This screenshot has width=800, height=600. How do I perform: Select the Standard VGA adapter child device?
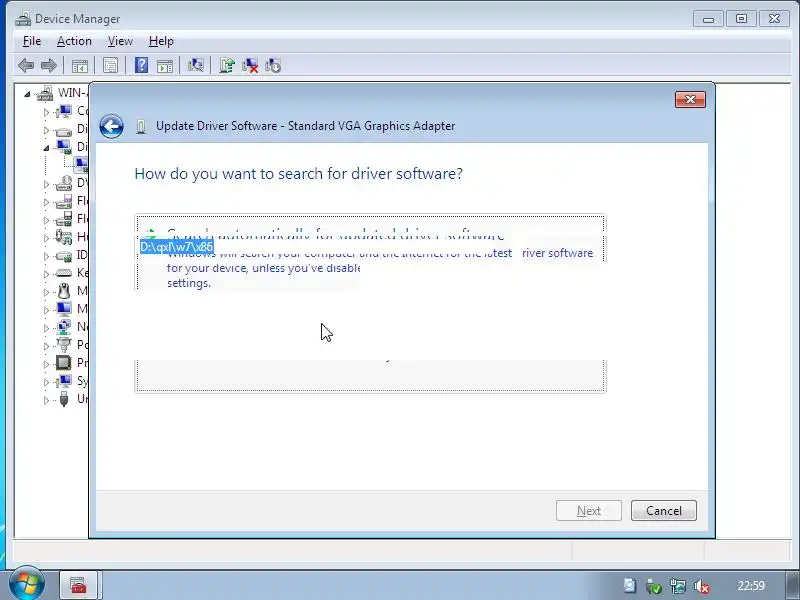[81, 164]
